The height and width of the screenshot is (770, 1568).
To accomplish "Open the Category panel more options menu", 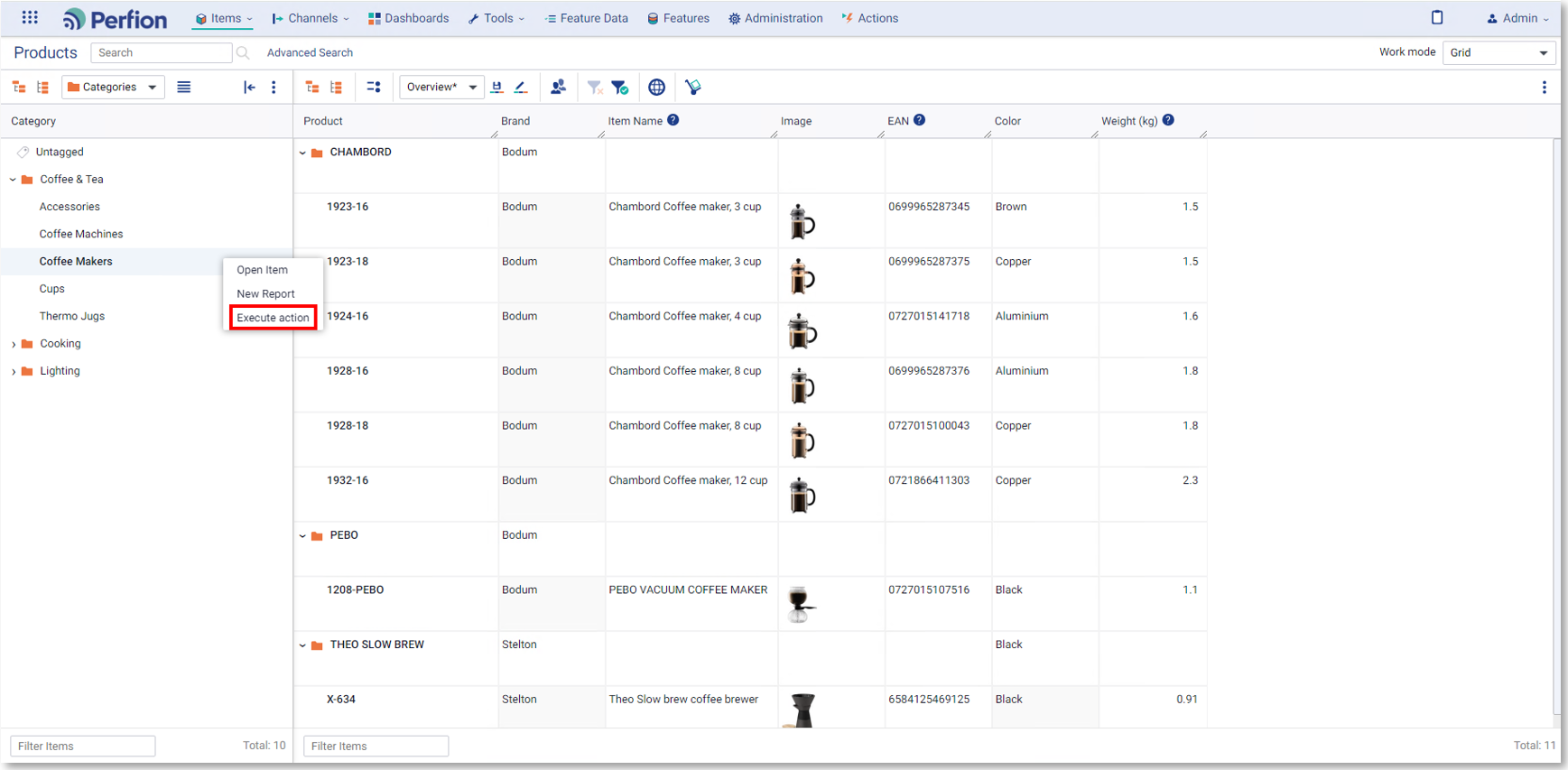I will click(x=274, y=88).
